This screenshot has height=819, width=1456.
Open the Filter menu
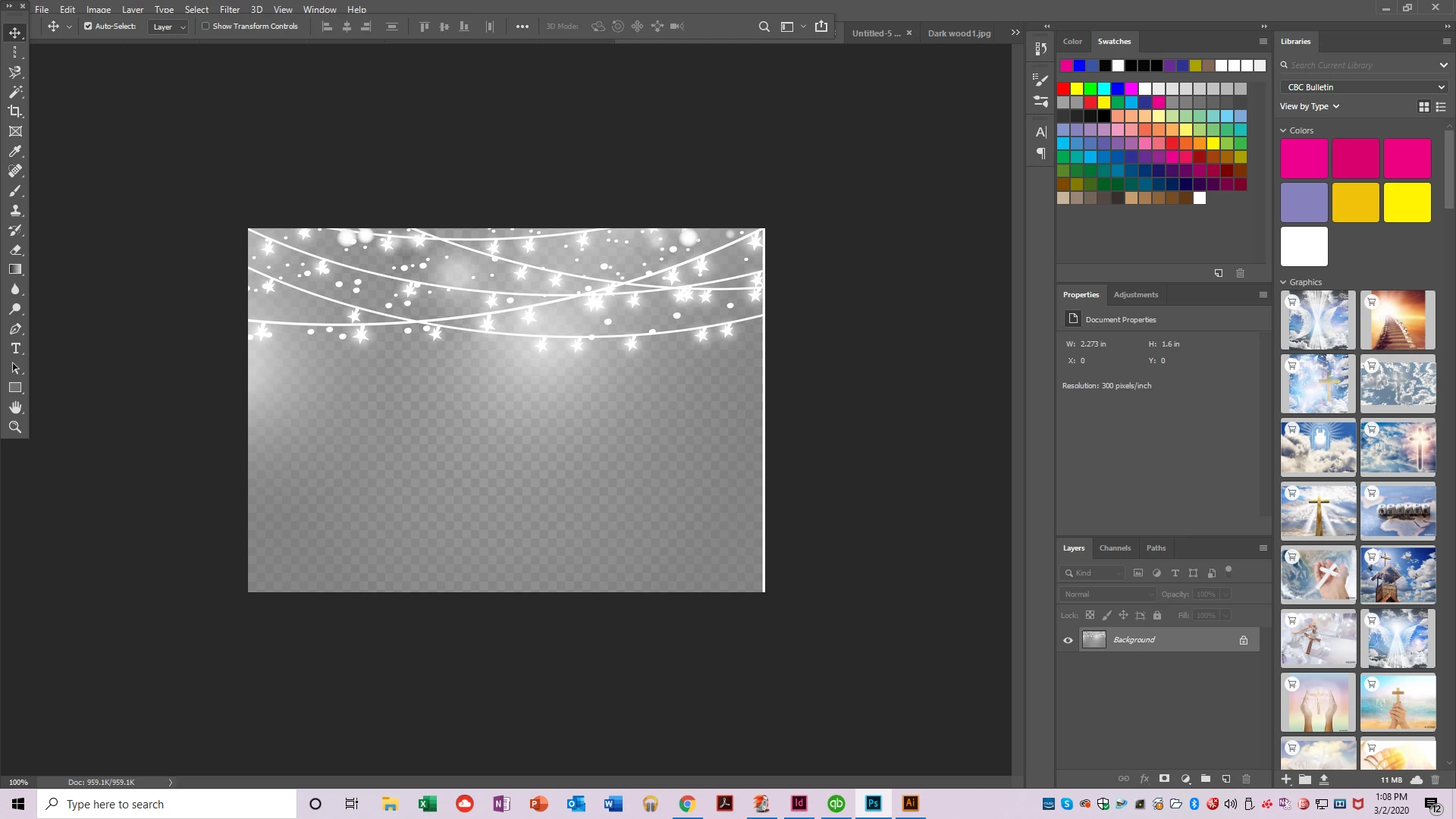click(229, 9)
